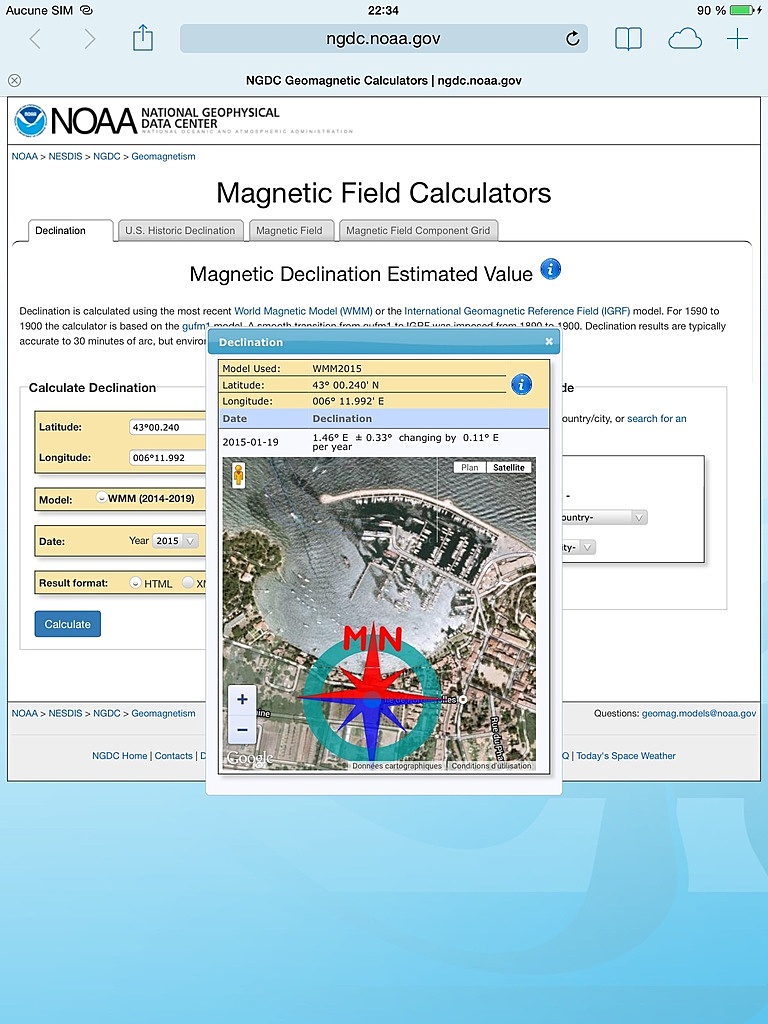The height and width of the screenshot is (1024, 768).
Task: Open Conditions d'utilisation map link
Action: click(x=491, y=766)
